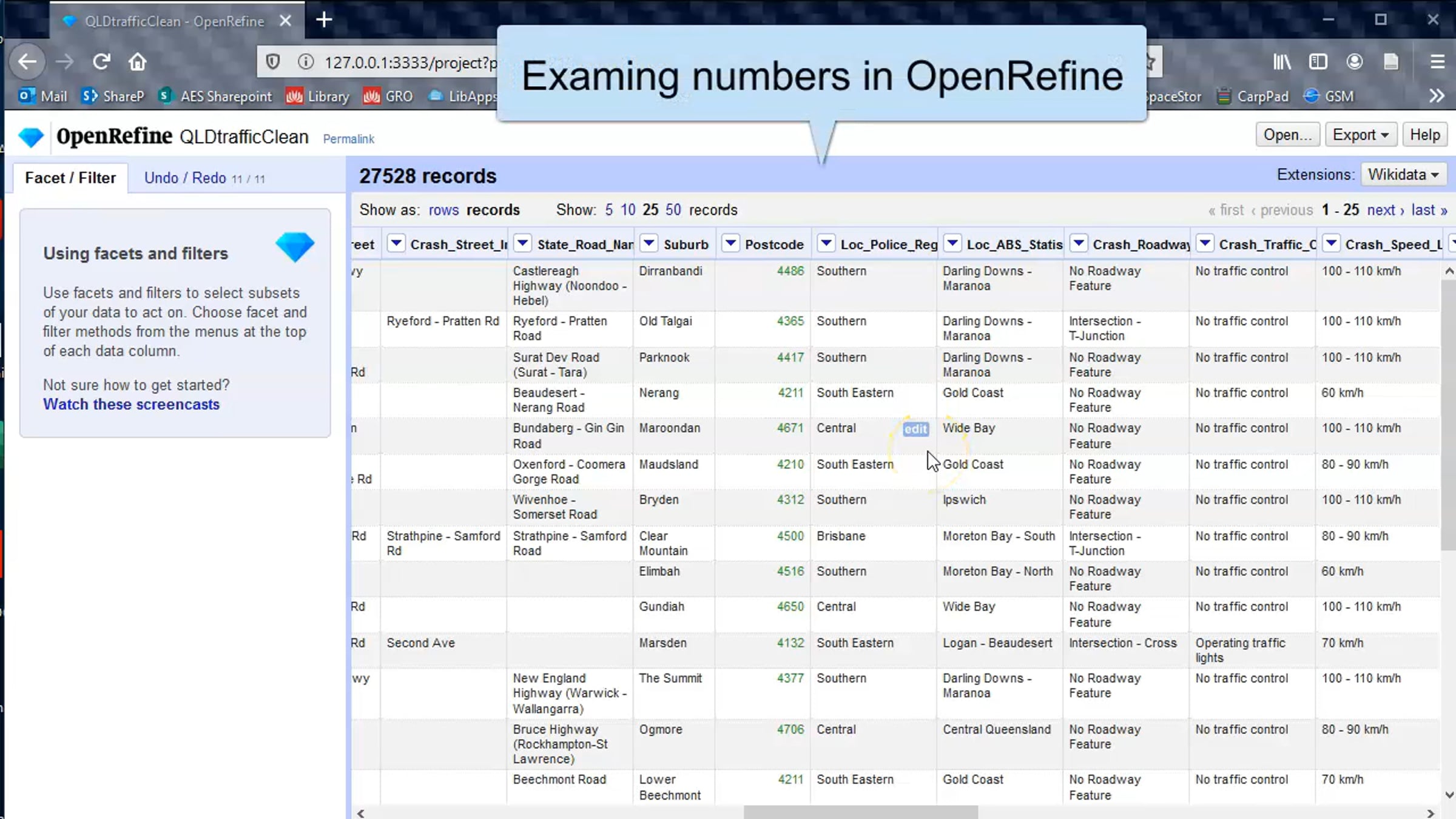The height and width of the screenshot is (819, 1456).
Task: Show data as records
Action: pyautogui.click(x=493, y=210)
